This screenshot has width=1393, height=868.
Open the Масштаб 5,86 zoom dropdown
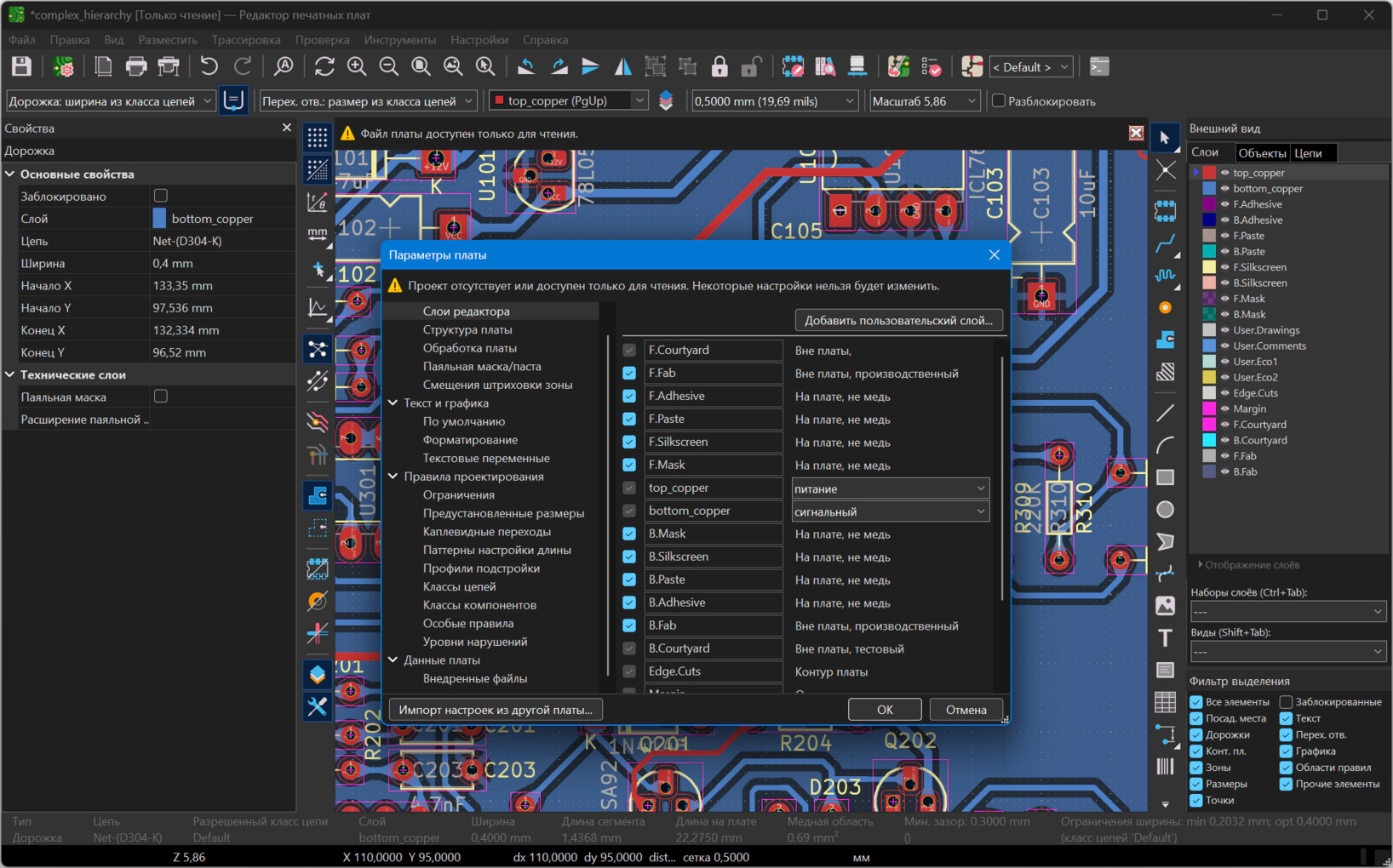point(924,101)
